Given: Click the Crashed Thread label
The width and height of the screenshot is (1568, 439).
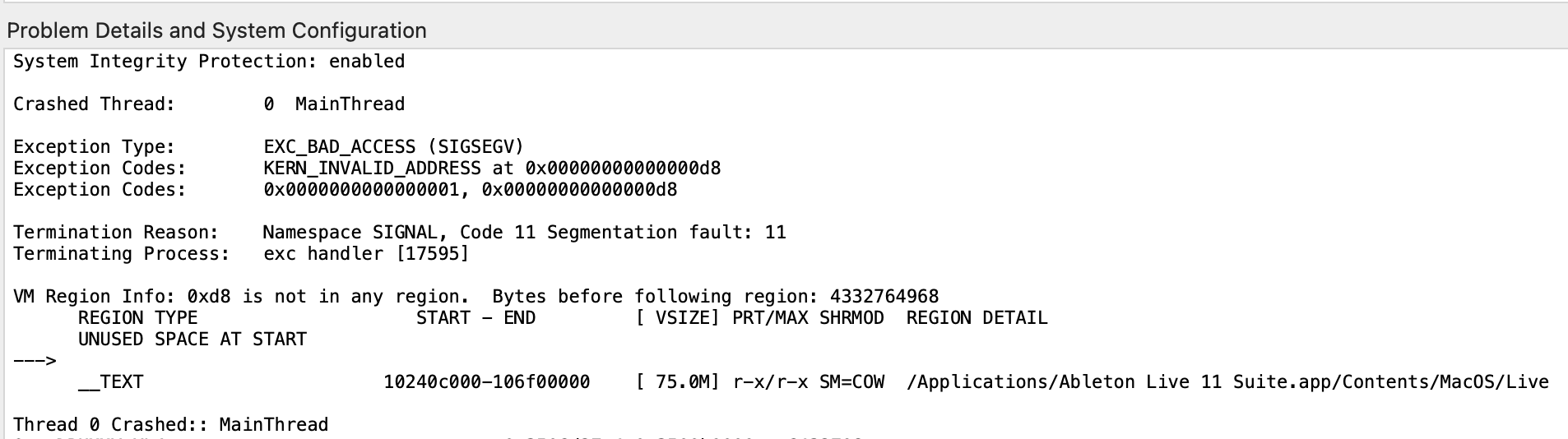Looking at the screenshot, I should (94, 104).
